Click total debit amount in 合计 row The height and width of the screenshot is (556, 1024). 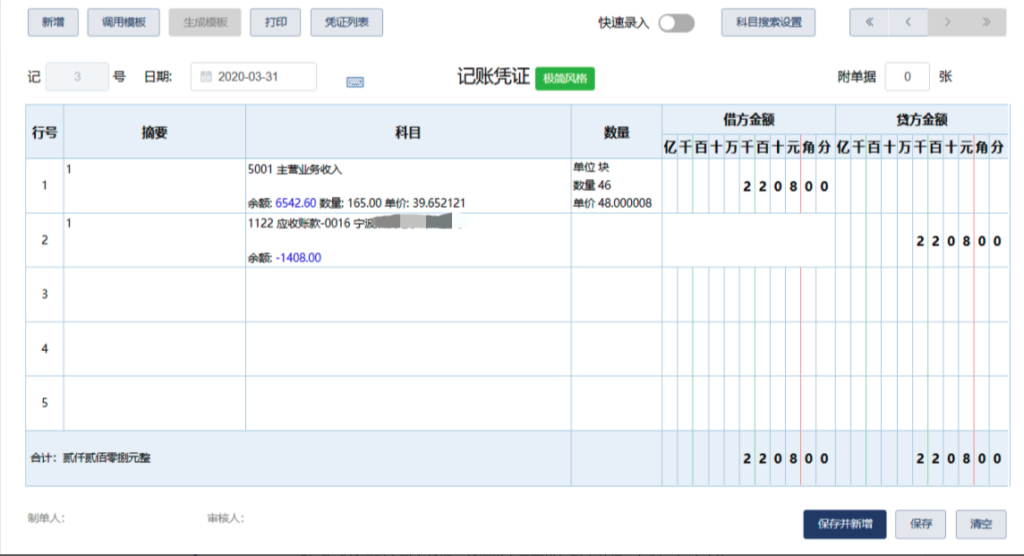(x=748, y=459)
